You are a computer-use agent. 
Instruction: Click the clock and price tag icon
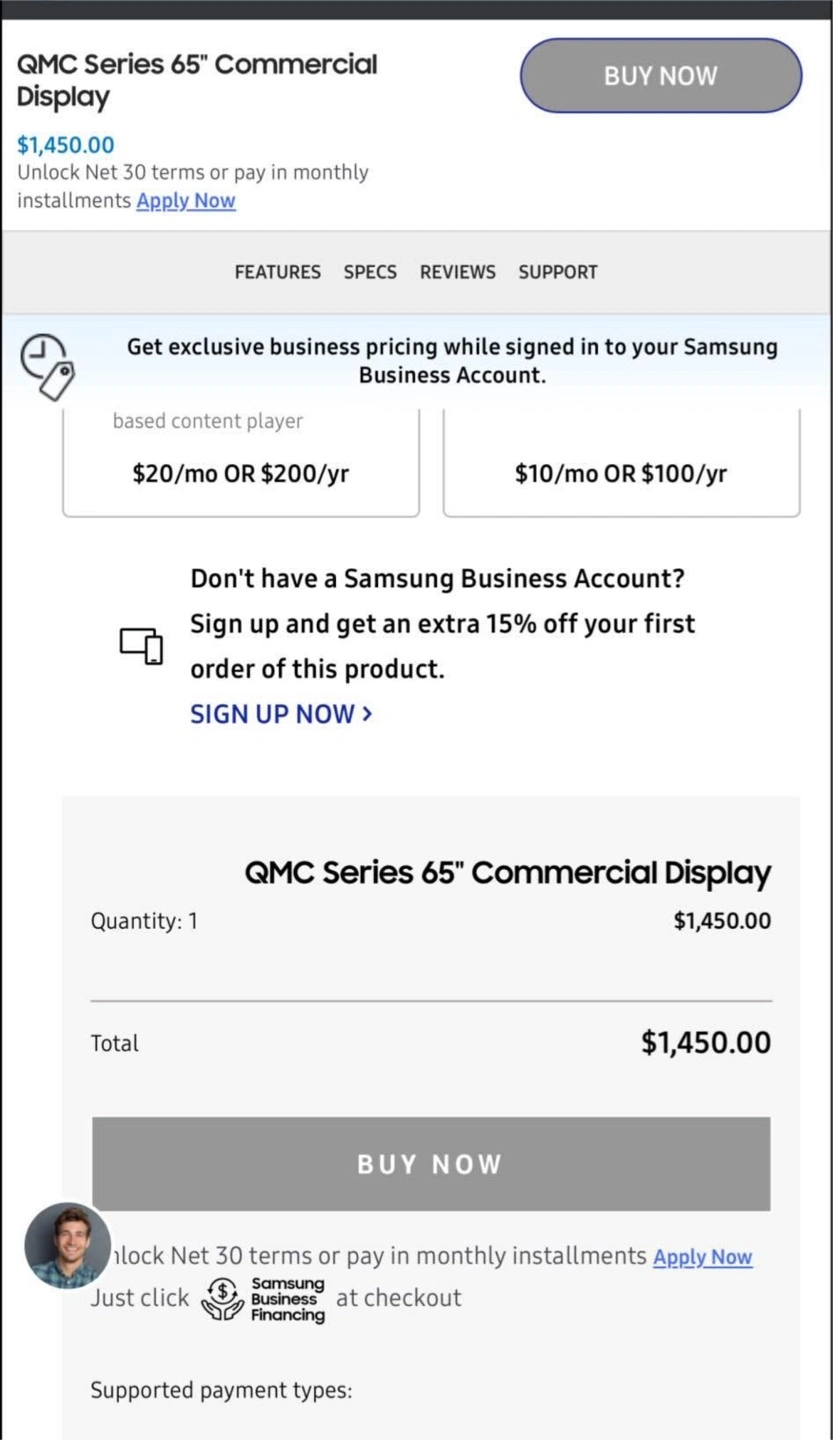click(47, 366)
